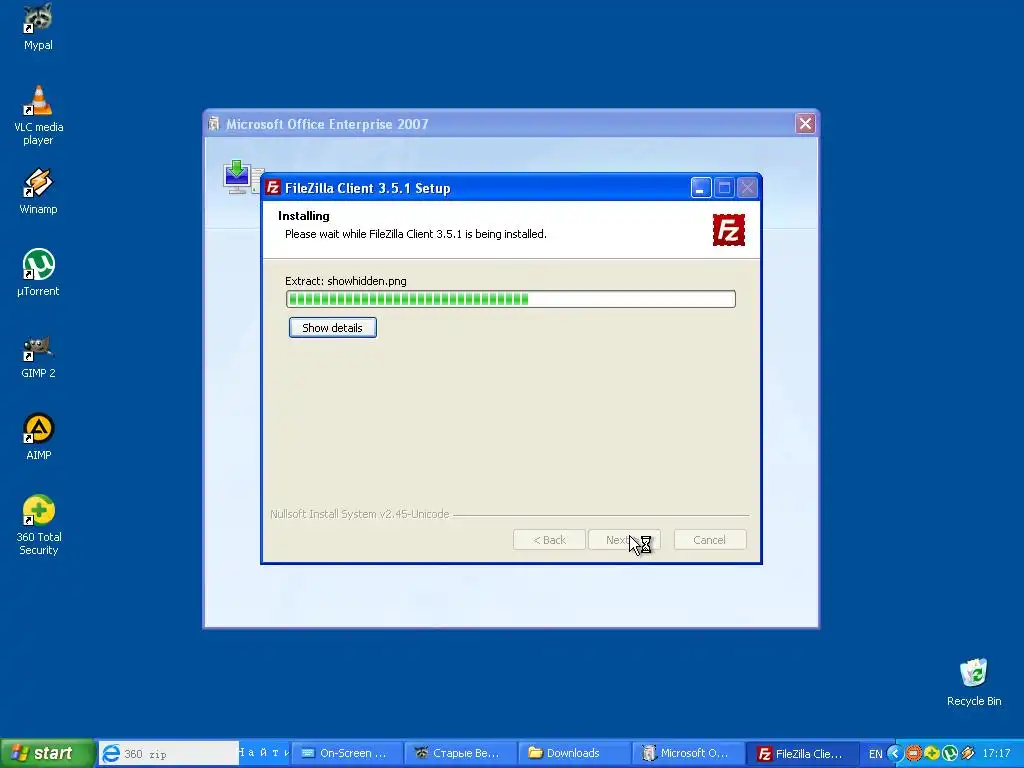Click the Extract: showhidden.png status text
This screenshot has width=1024, height=768.
tap(345, 281)
